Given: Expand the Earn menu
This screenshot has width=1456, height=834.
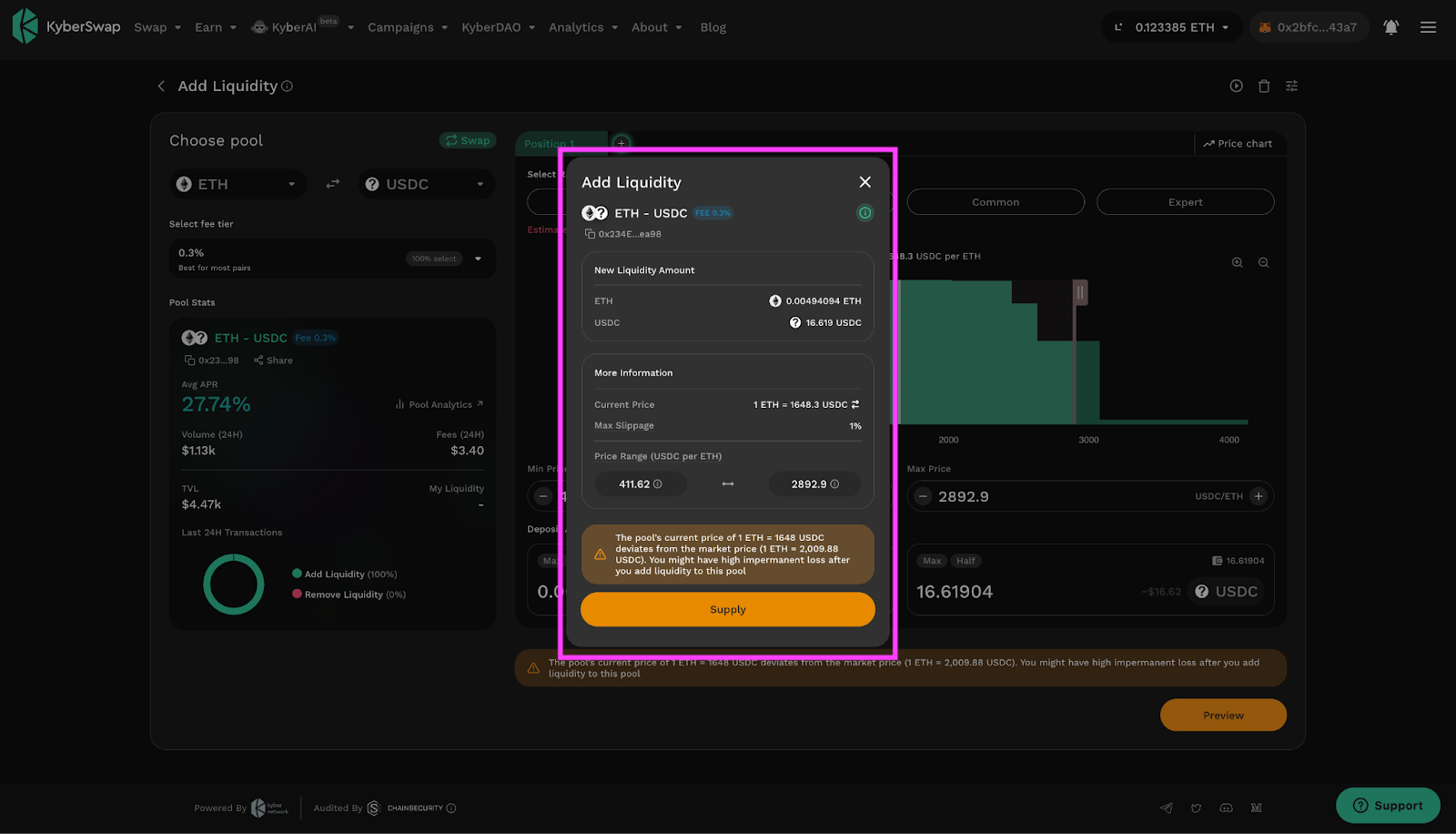Looking at the screenshot, I should click(216, 27).
